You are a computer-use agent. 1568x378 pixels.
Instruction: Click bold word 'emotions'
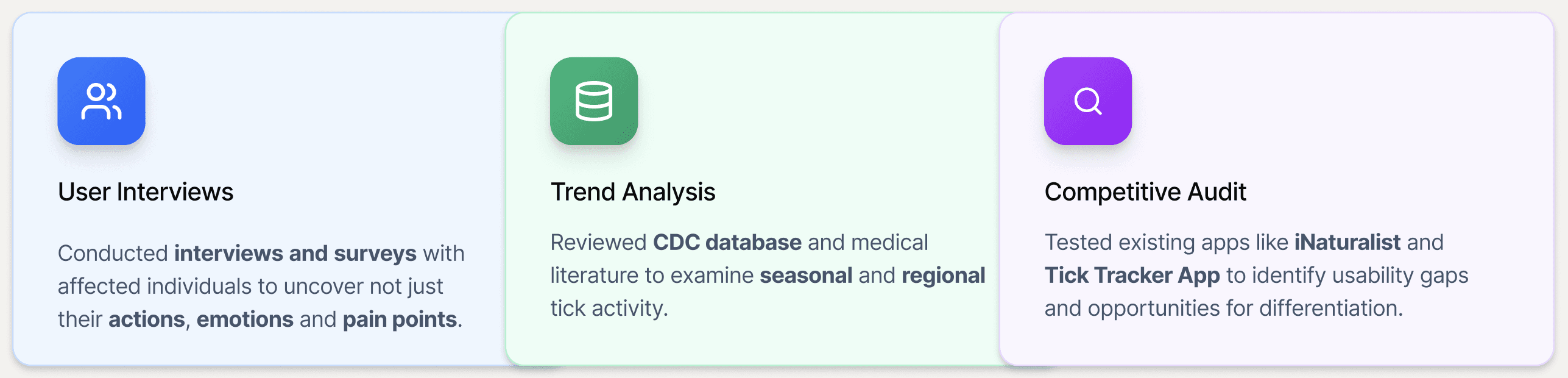[x=245, y=319]
